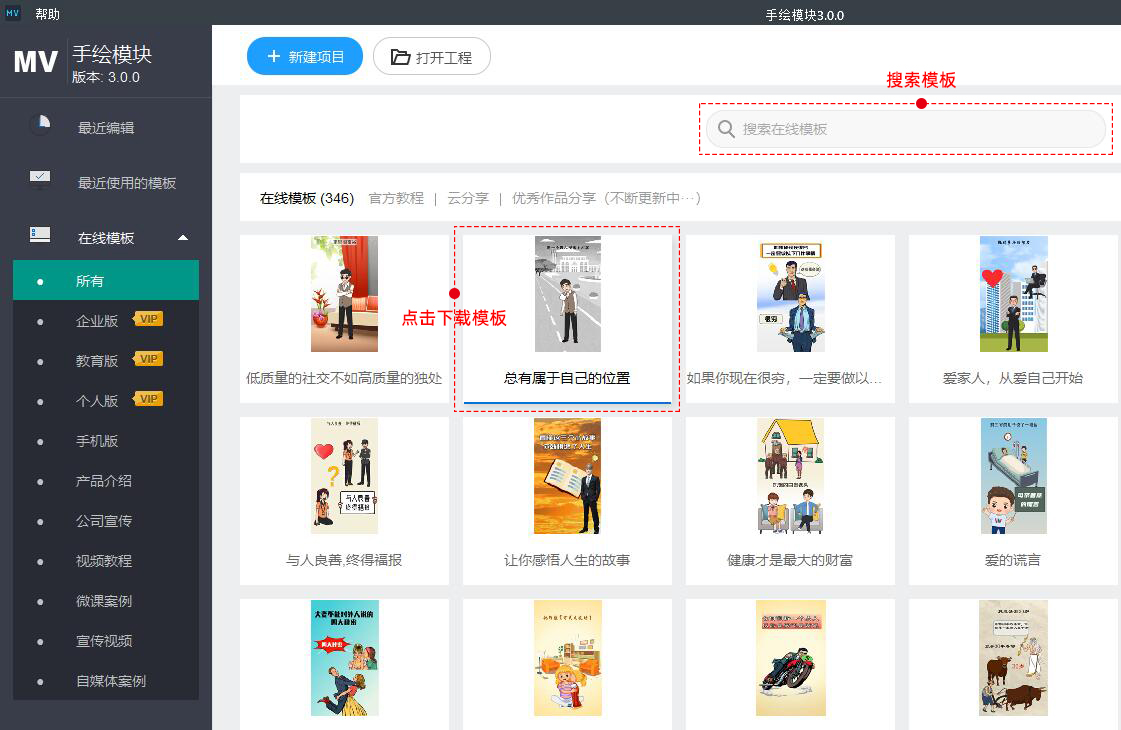Collapse the 在线模板 section with its arrow

click(x=181, y=237)
